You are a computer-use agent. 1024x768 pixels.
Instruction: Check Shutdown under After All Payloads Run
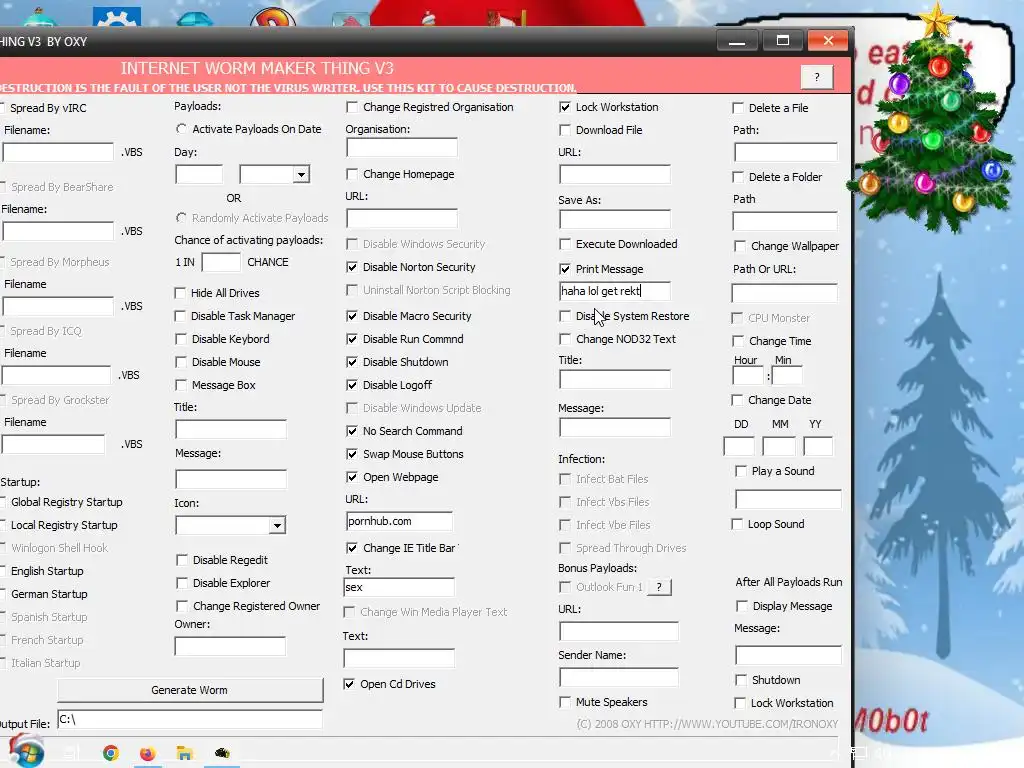[x=741, y=680]
